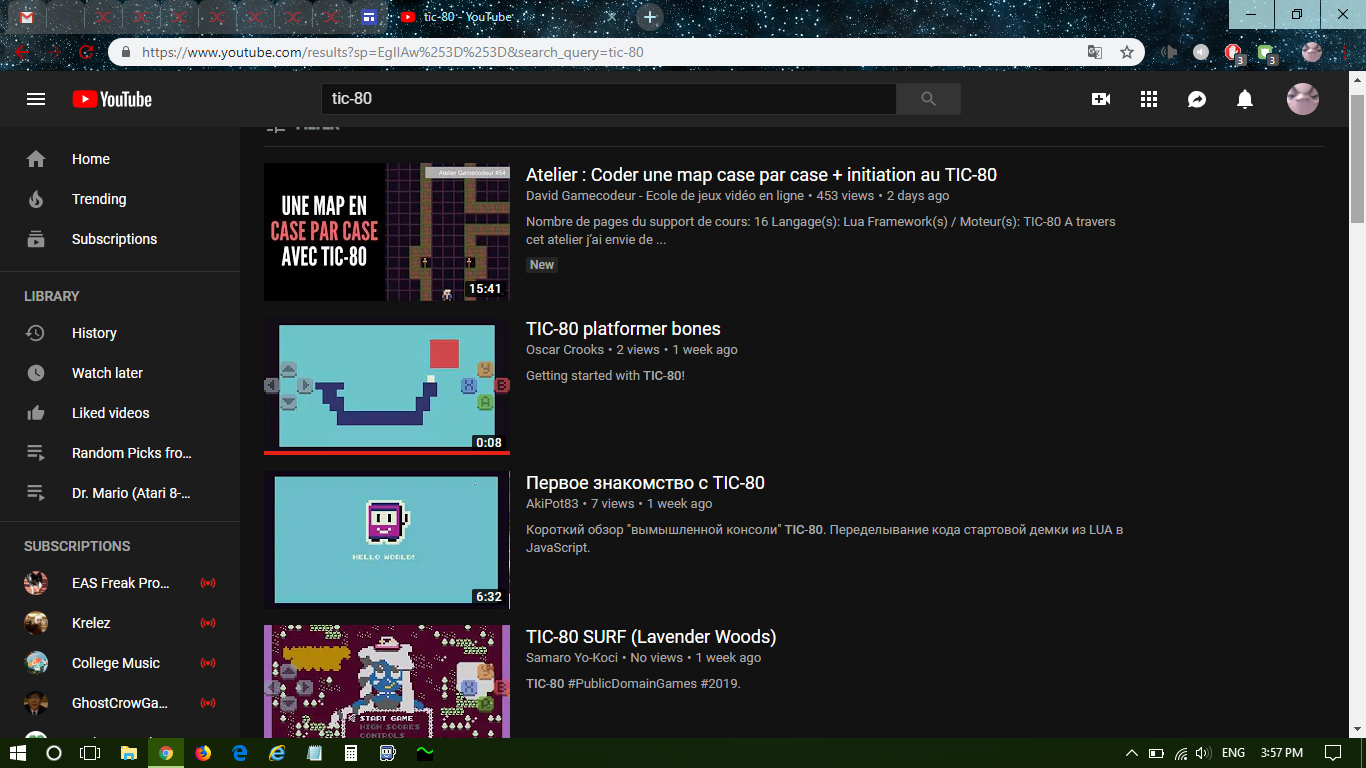Click the TIC-80 SURF video thumbnail
Image resolution: width=1366 pixels, height=768 pixels.
[x=387, y=682]
